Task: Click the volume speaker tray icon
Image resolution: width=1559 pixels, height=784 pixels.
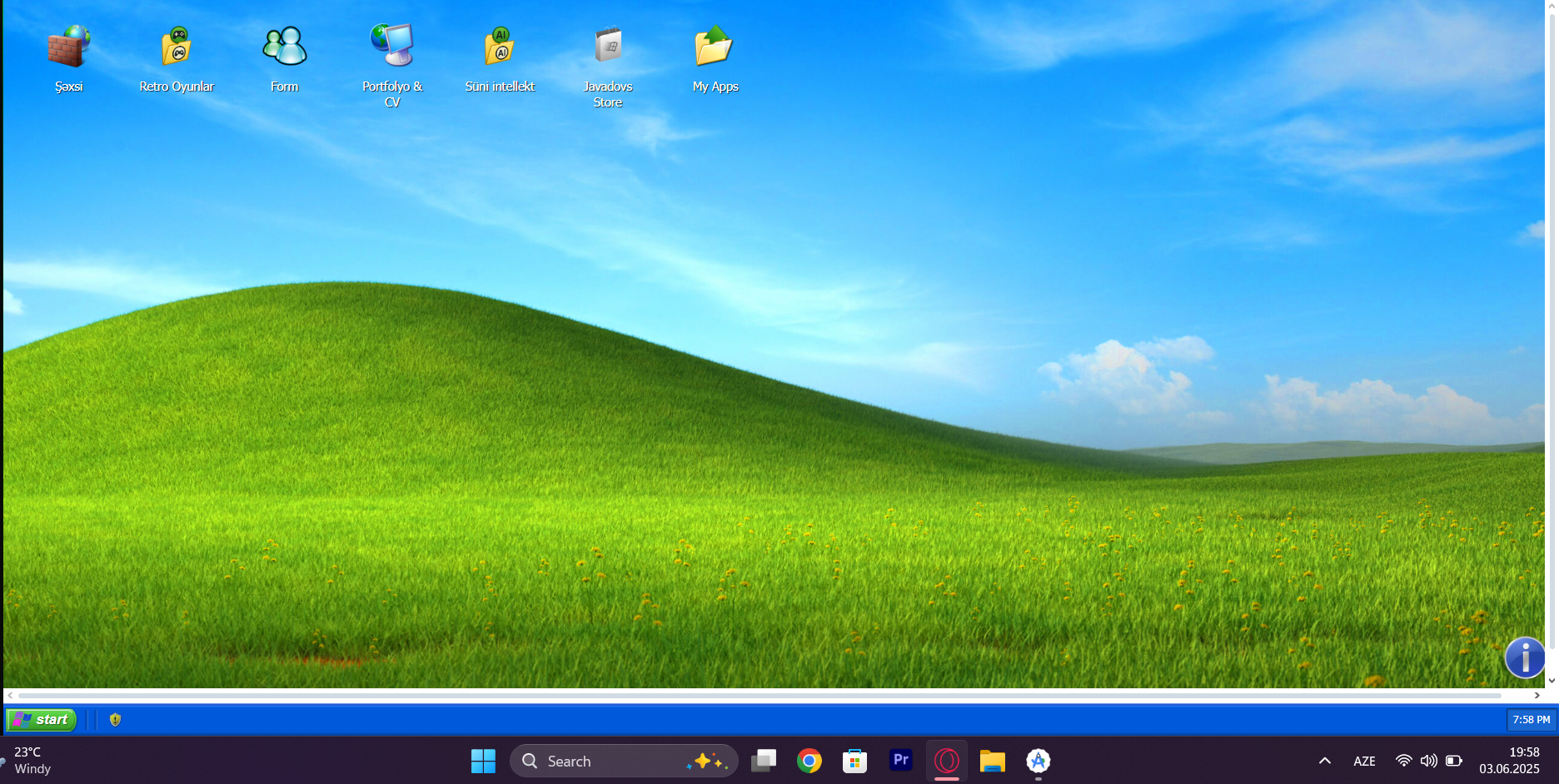Action: (1429, 761)
